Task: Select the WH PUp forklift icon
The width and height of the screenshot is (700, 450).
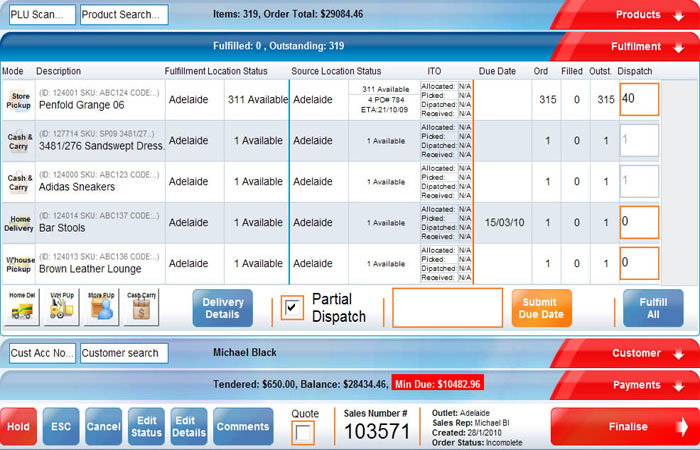Action: click(x=59, y=308)
